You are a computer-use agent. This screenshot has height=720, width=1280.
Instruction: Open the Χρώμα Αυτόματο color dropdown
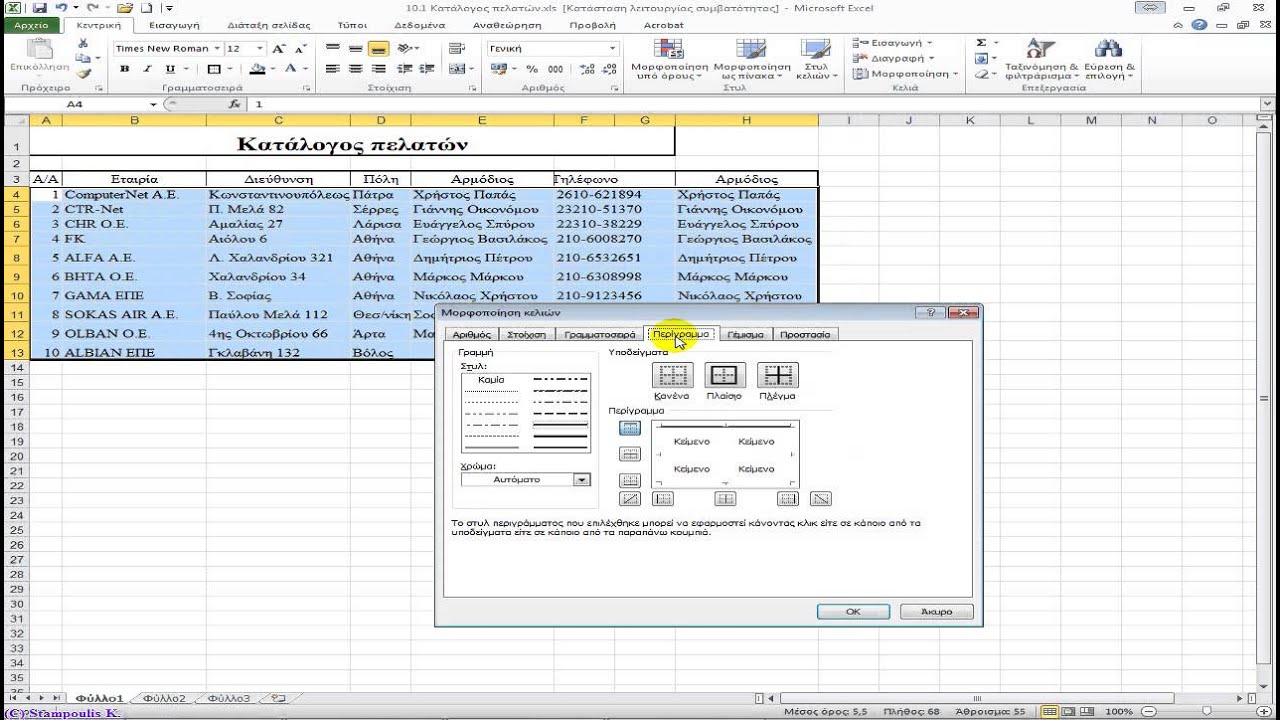click(581, 480)
